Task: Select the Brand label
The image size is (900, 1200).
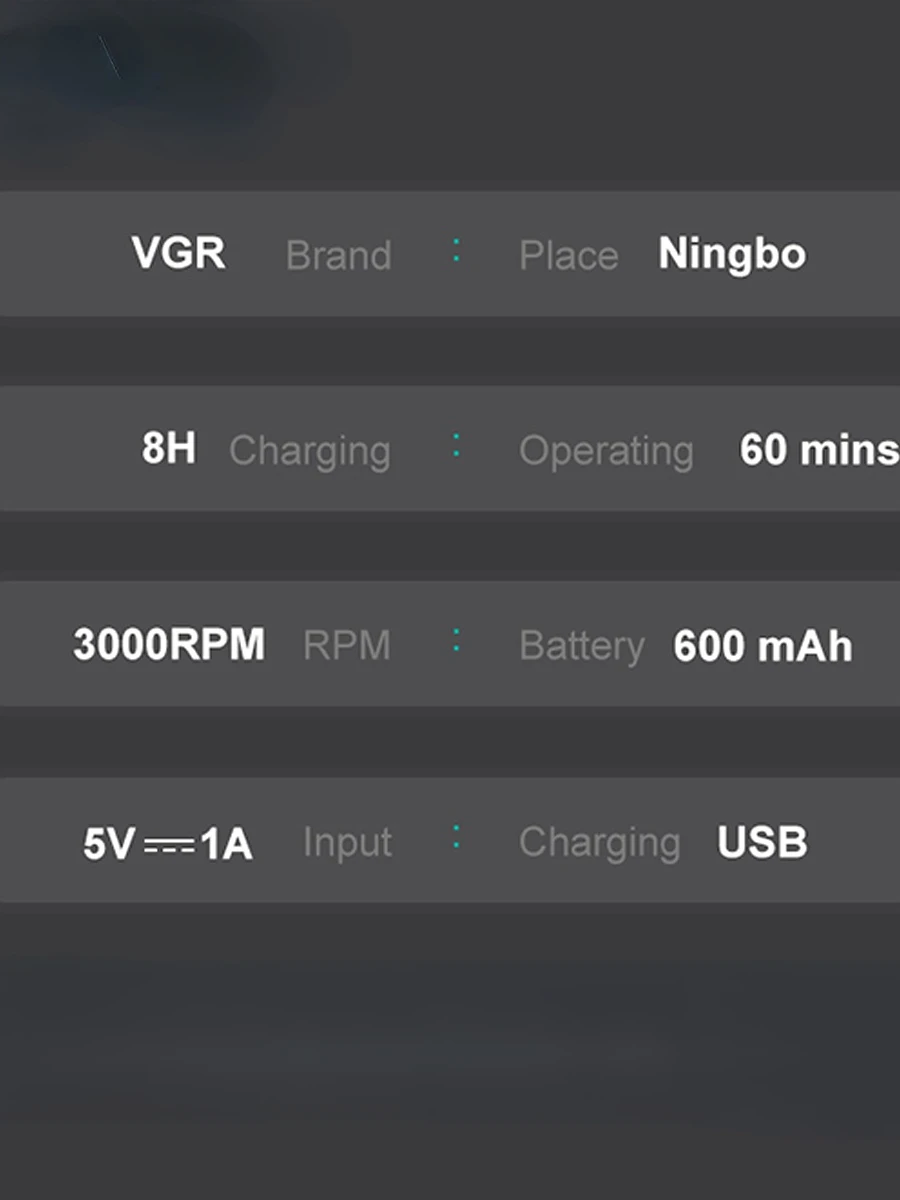Action: tap(339, 255)
